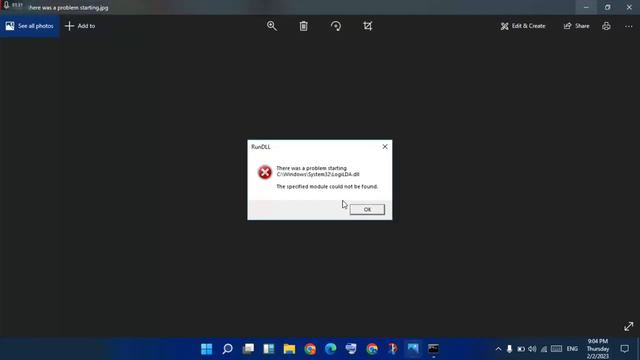Open Task View from the taskbar

[x=248, y=349]
